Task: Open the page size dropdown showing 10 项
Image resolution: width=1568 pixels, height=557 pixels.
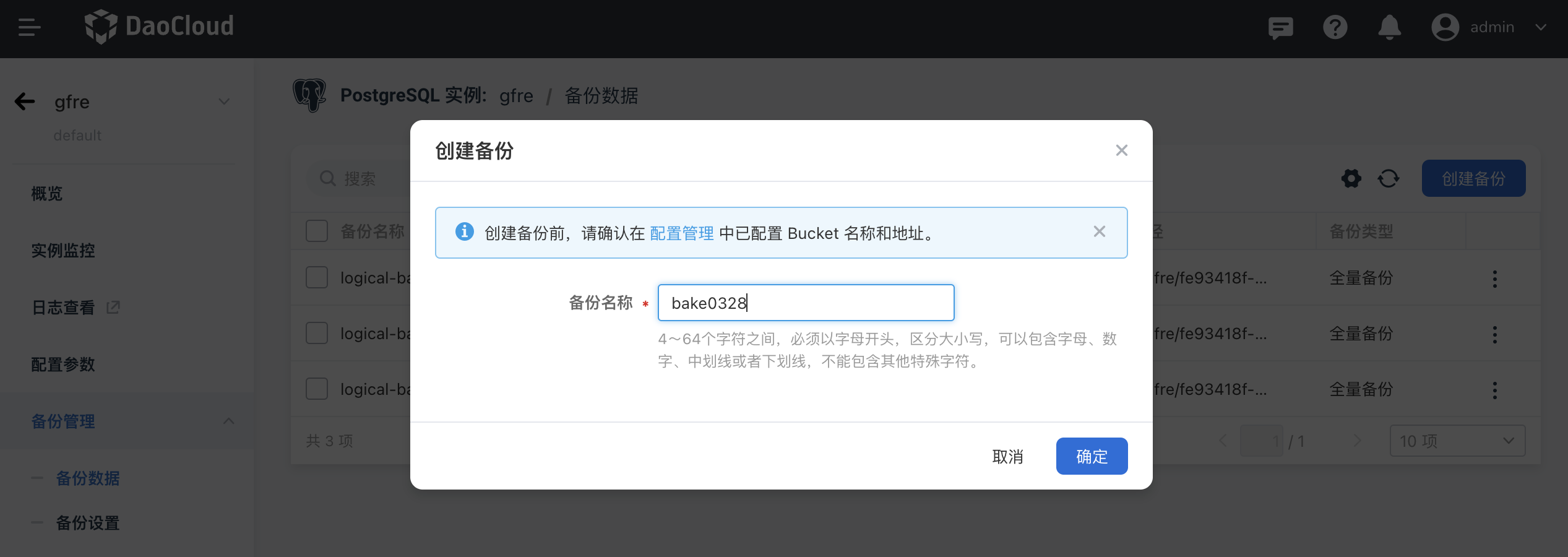Action: (1457, 441)
